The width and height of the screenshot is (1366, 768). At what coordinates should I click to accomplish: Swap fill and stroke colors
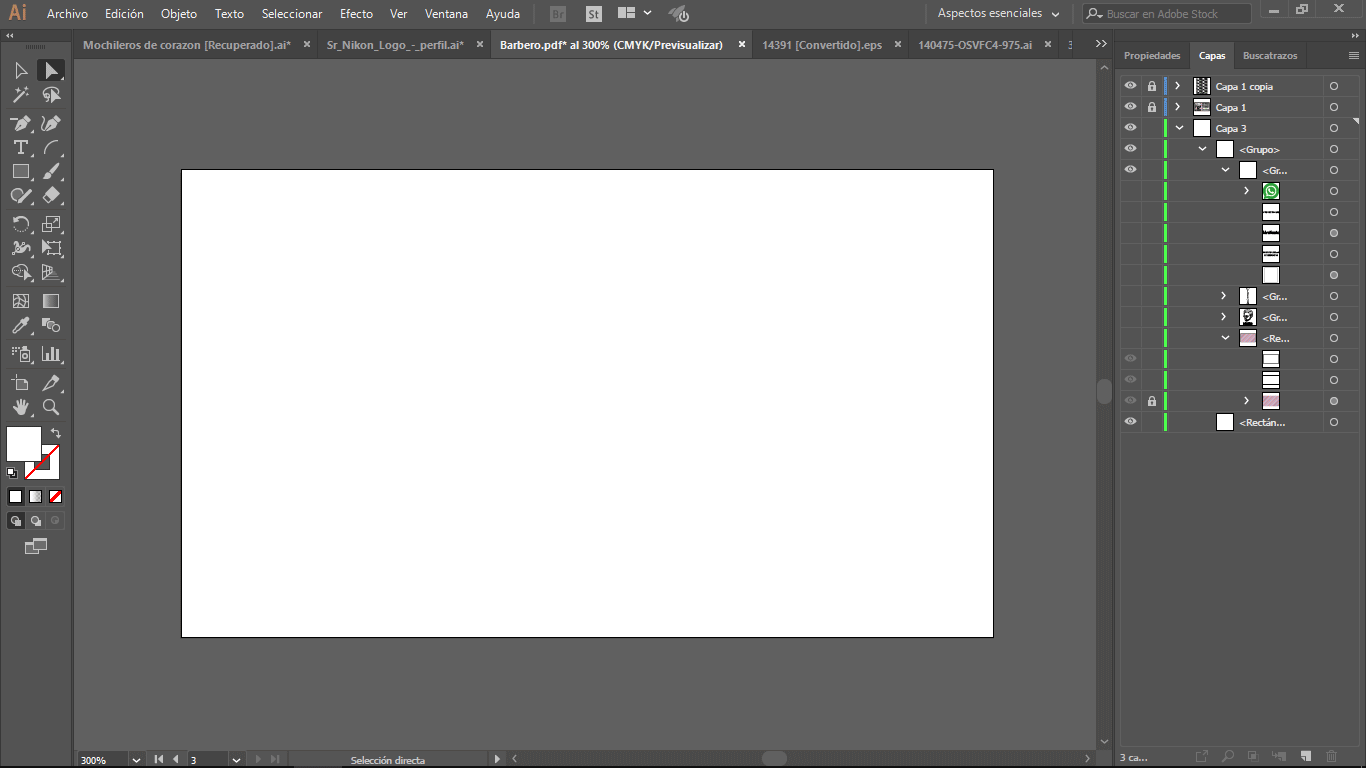(x=56, y=433)
